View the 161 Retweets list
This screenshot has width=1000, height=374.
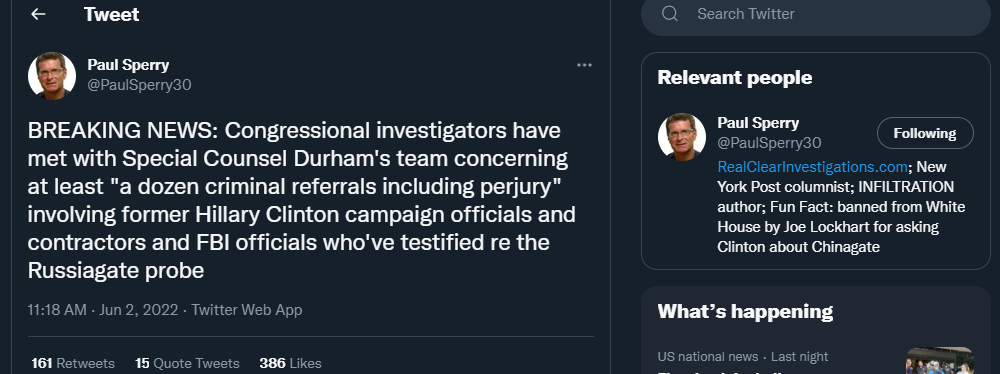tap(73, 363)
